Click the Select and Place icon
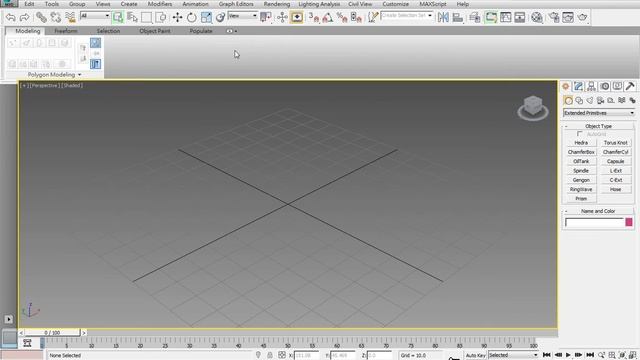The height and width of the screenshot is (360, 640). (220, 17)
